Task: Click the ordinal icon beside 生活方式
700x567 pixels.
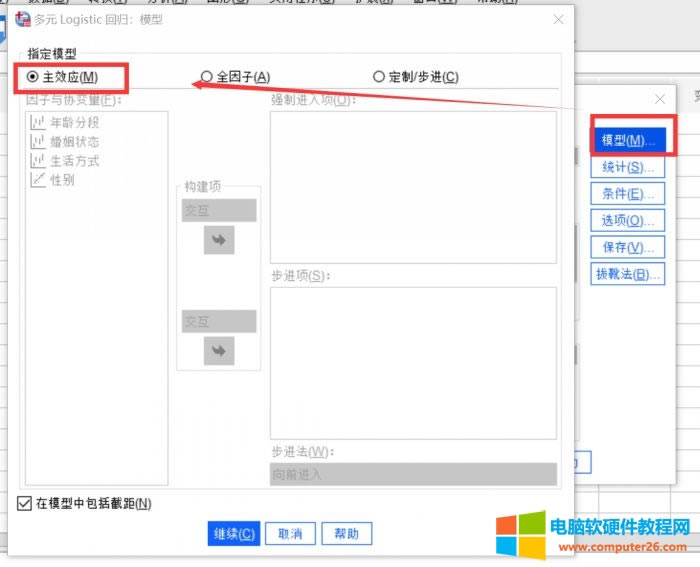Action: click(38, 161)
